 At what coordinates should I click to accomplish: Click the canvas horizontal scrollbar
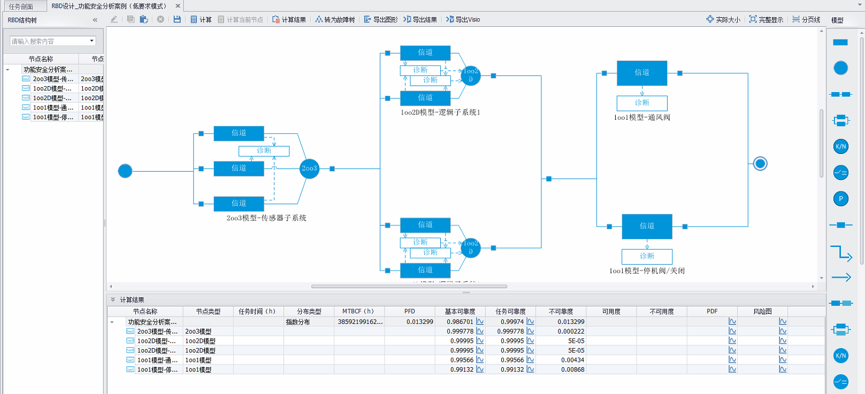tap(409, 286)
